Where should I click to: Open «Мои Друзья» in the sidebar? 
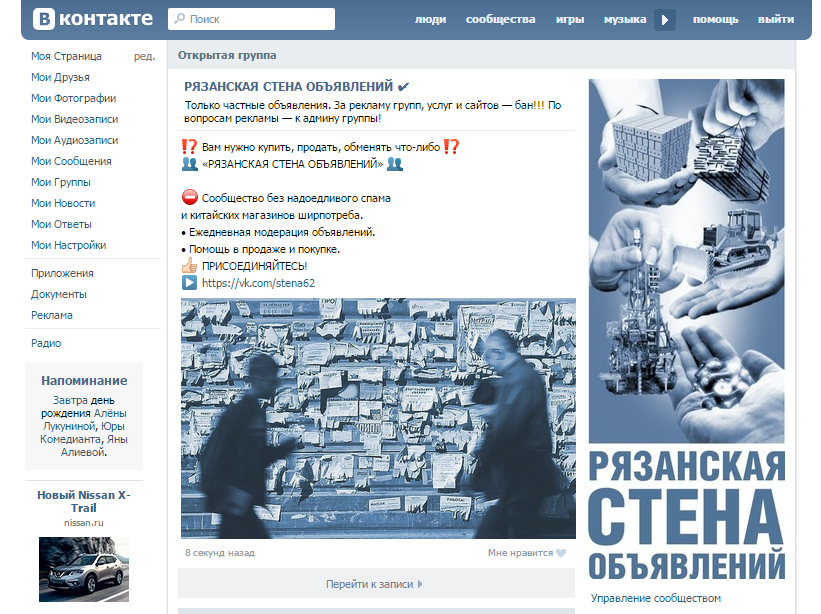click(60, 77)
